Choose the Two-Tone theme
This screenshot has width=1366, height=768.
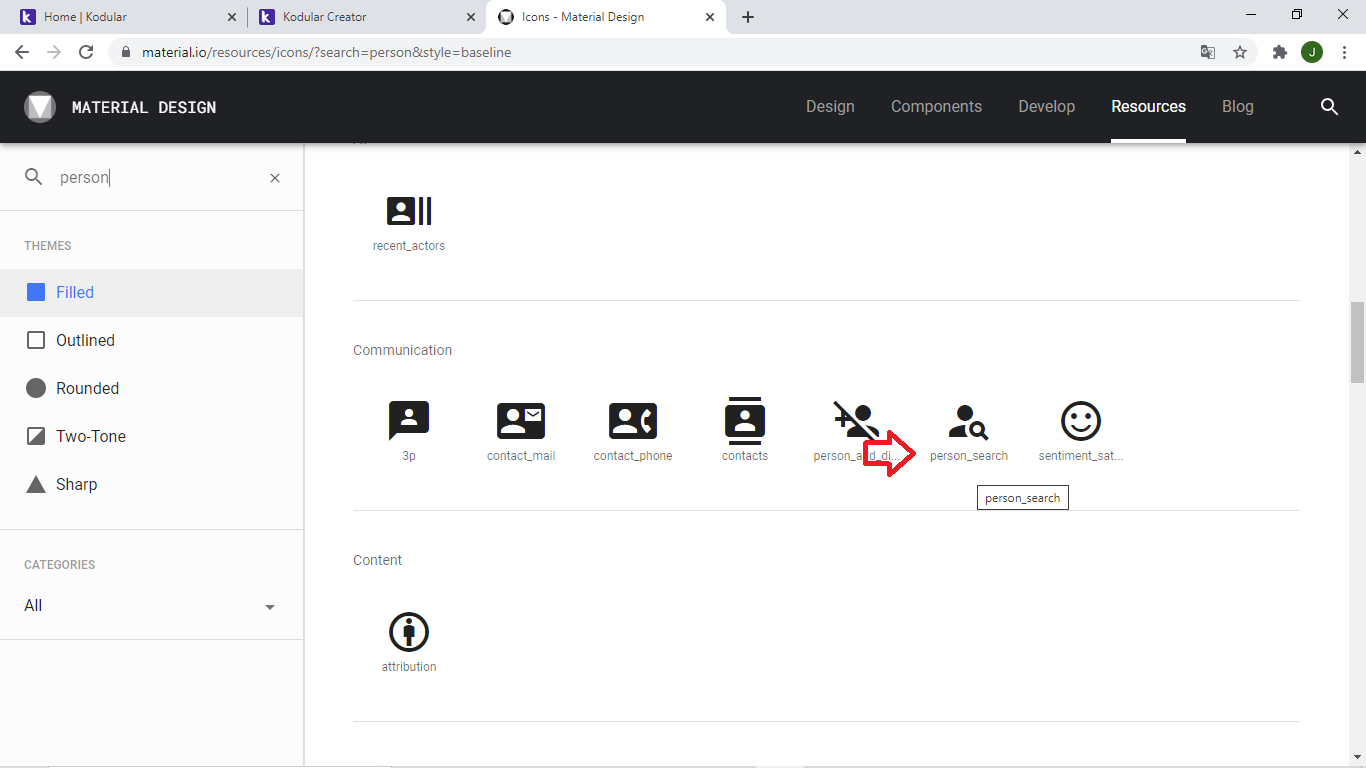(90, 437)
